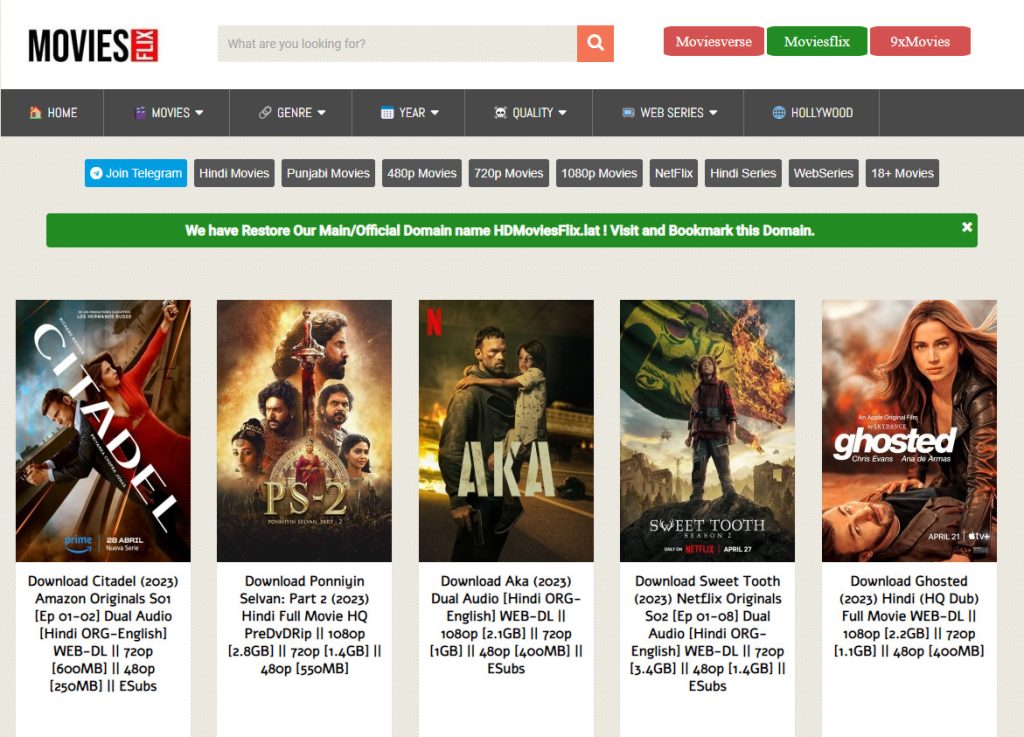The width and height of the screenshot is (1024, 737).
Task: Open the Hindi Series tag
Action: click(x=743, y=173)
